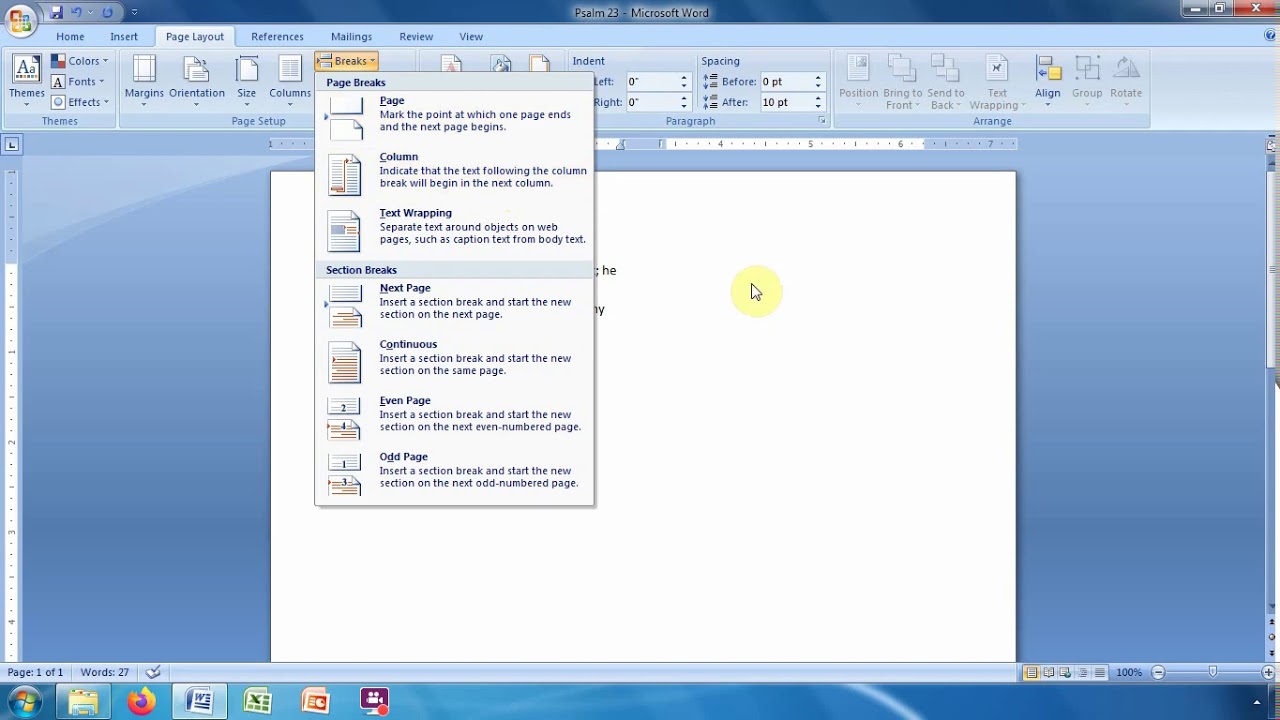Click the zoom slider handle
Screen dimensions: 1280x720
coord(1213,673)
